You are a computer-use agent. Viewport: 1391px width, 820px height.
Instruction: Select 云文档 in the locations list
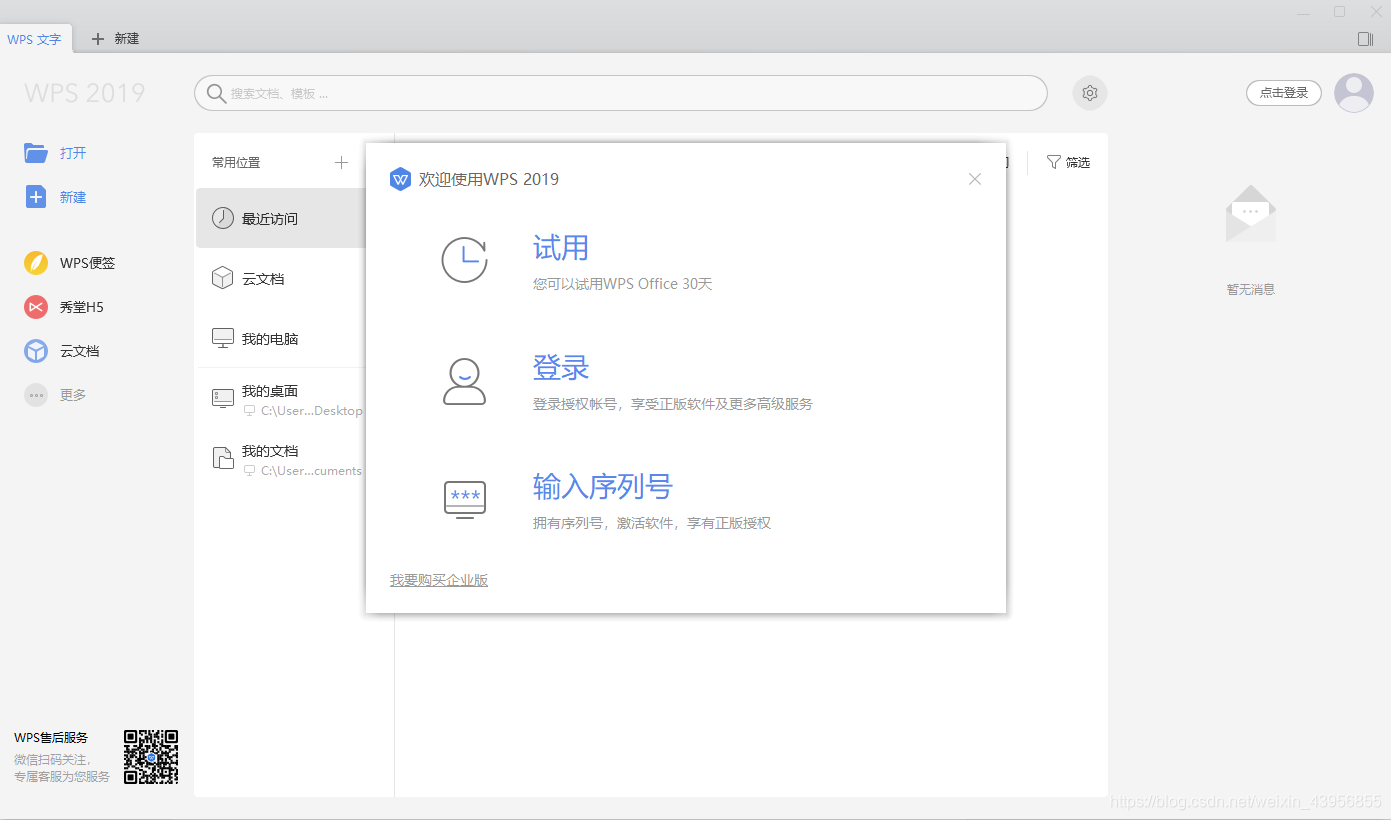pos(280,278)
